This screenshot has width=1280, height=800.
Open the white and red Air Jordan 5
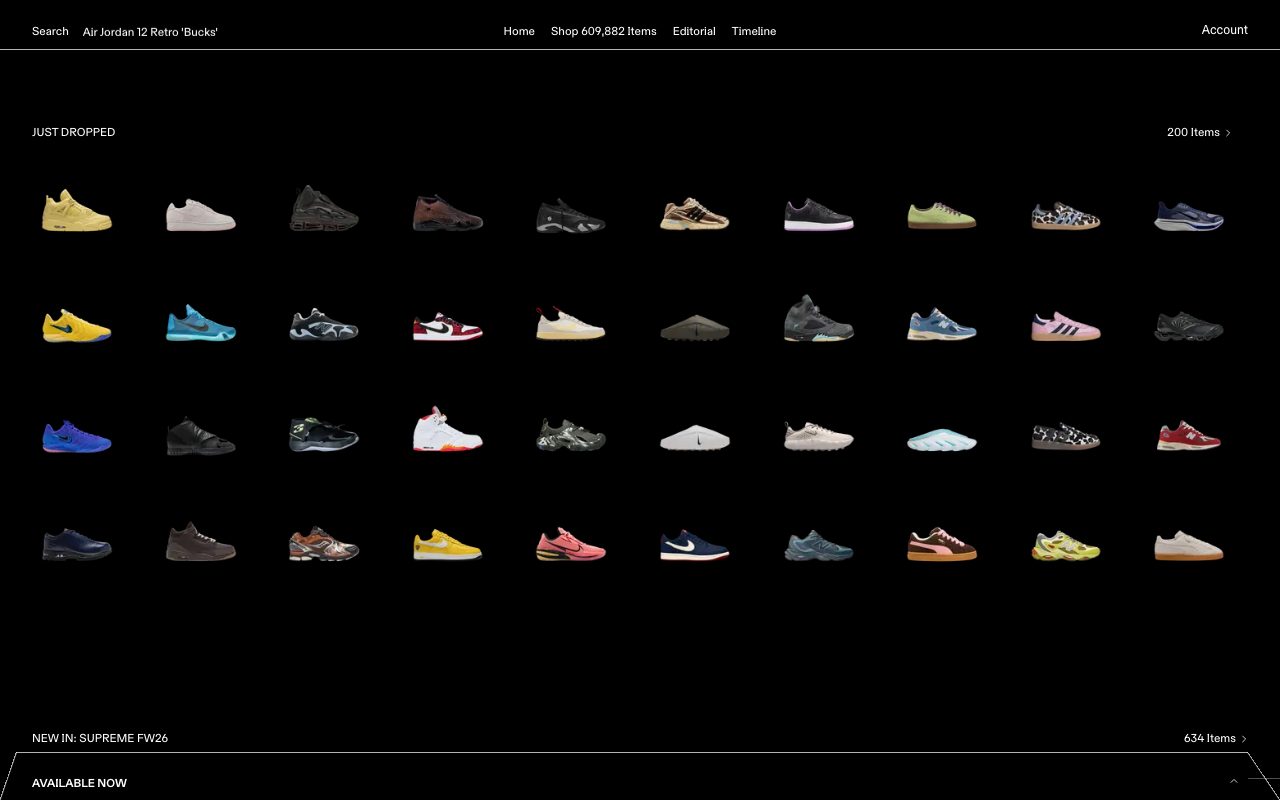tap(448, 429)
